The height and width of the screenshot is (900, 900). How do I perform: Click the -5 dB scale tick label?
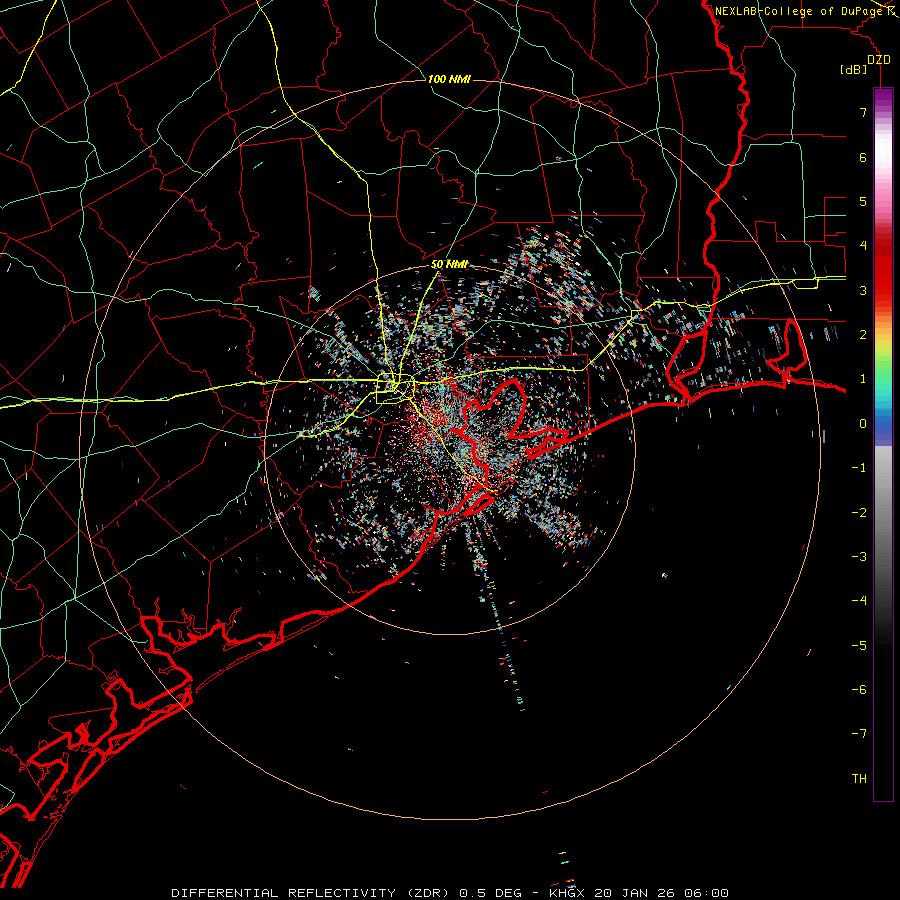pos(859,646)
